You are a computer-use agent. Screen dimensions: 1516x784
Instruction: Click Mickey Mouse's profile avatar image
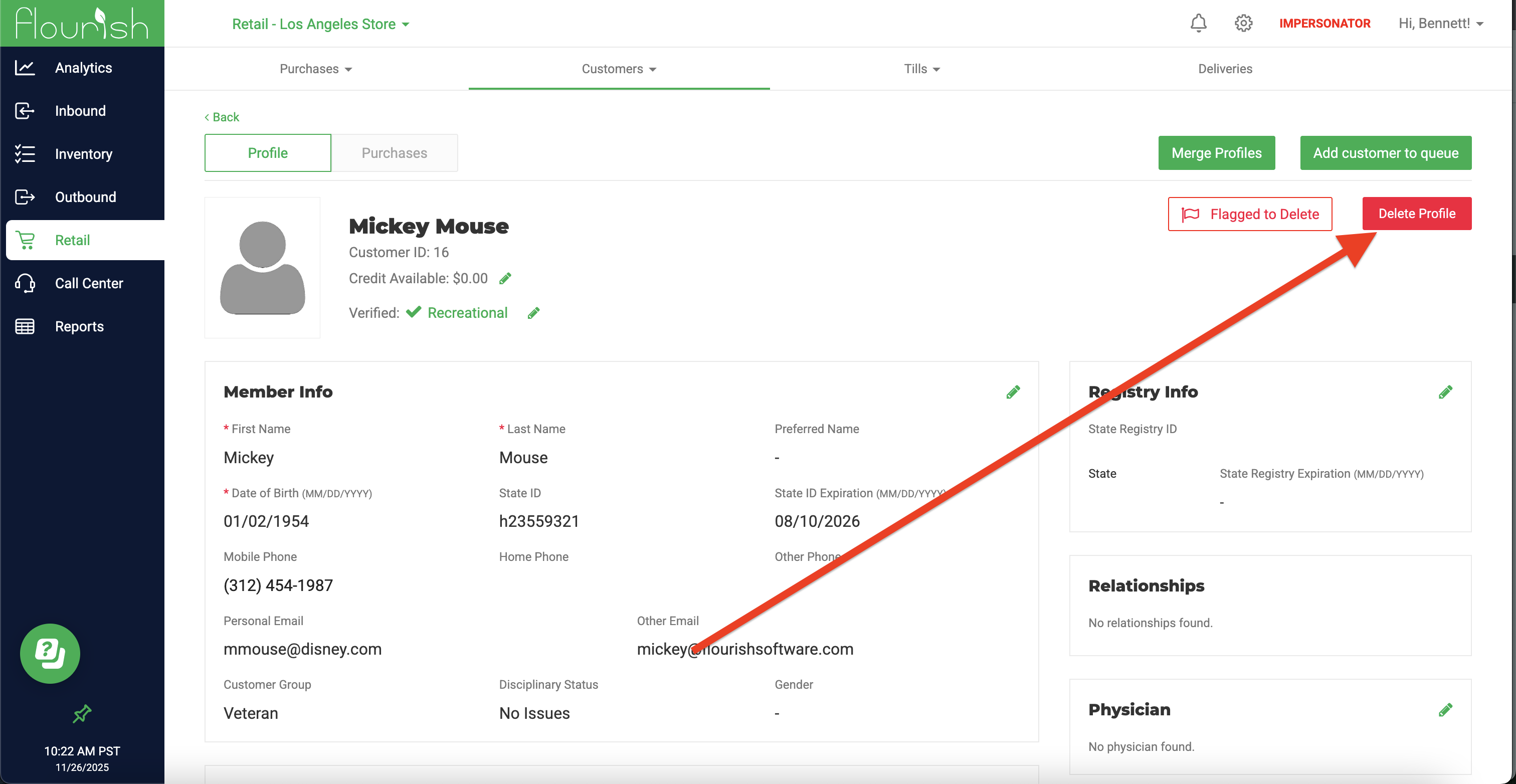point(263,268)
